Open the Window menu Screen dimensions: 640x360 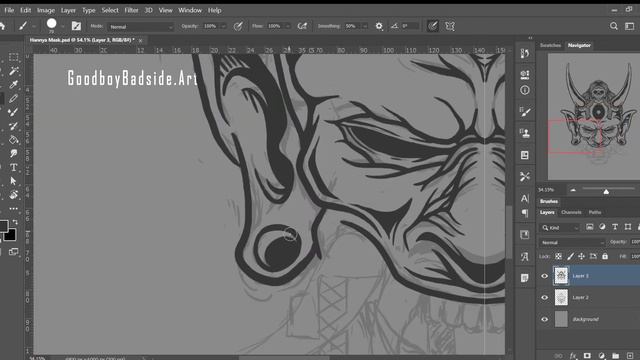[x=190, y=10]
